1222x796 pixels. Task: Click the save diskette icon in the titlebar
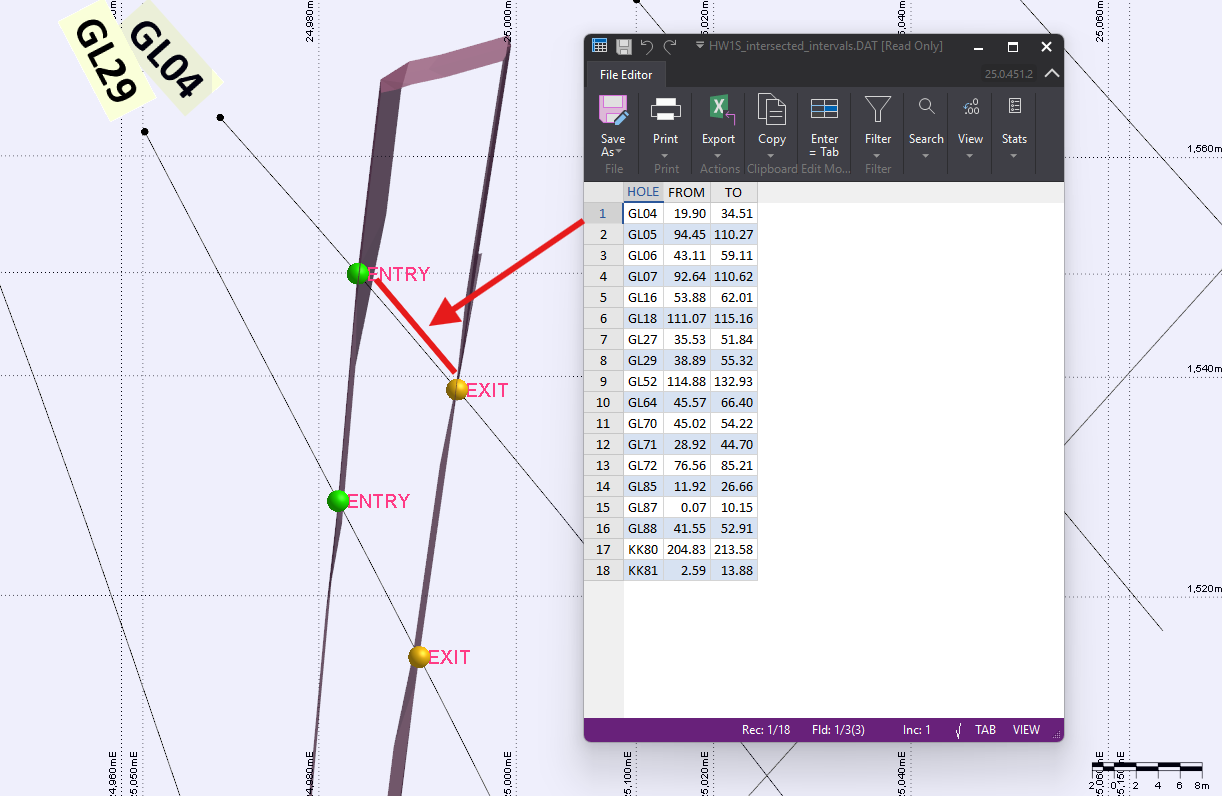click(623, 45)
